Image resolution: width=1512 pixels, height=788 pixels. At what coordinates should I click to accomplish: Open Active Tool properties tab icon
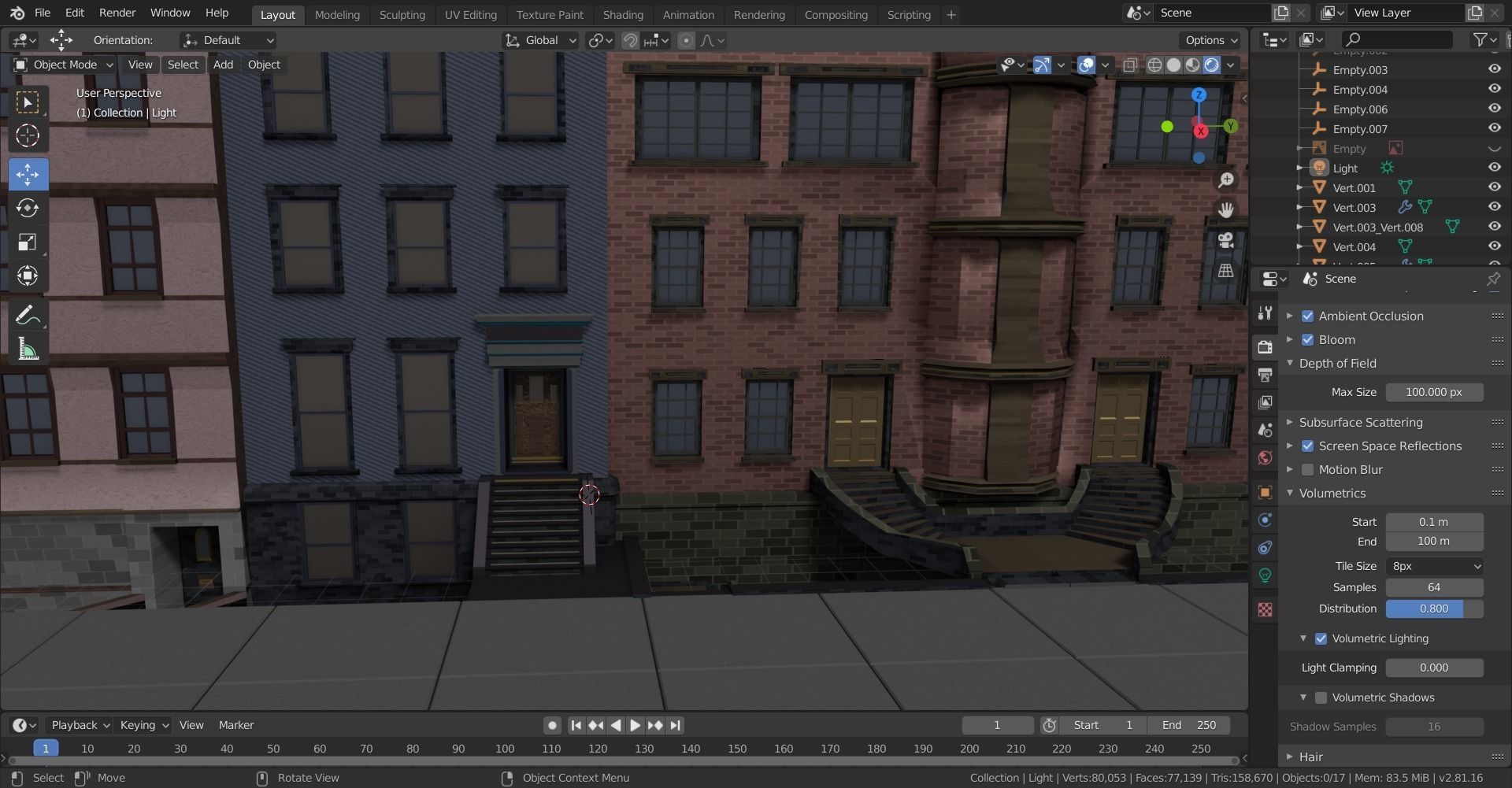pyautogui.click(x=1265, y=313)
